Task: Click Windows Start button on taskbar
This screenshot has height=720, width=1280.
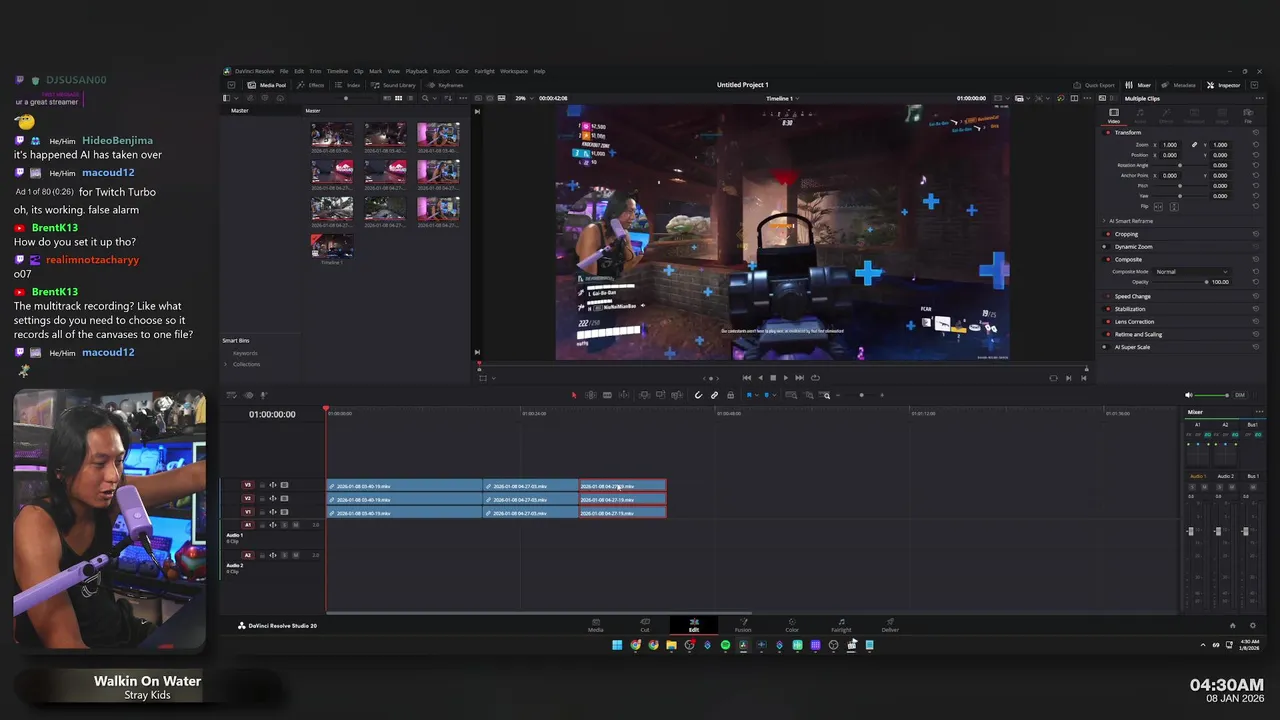Action: [x=617, y=645]
